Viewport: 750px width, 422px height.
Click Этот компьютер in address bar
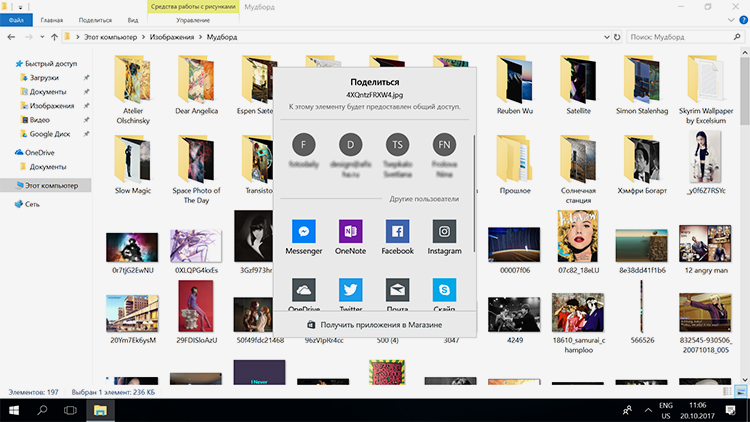coord(110,37)
